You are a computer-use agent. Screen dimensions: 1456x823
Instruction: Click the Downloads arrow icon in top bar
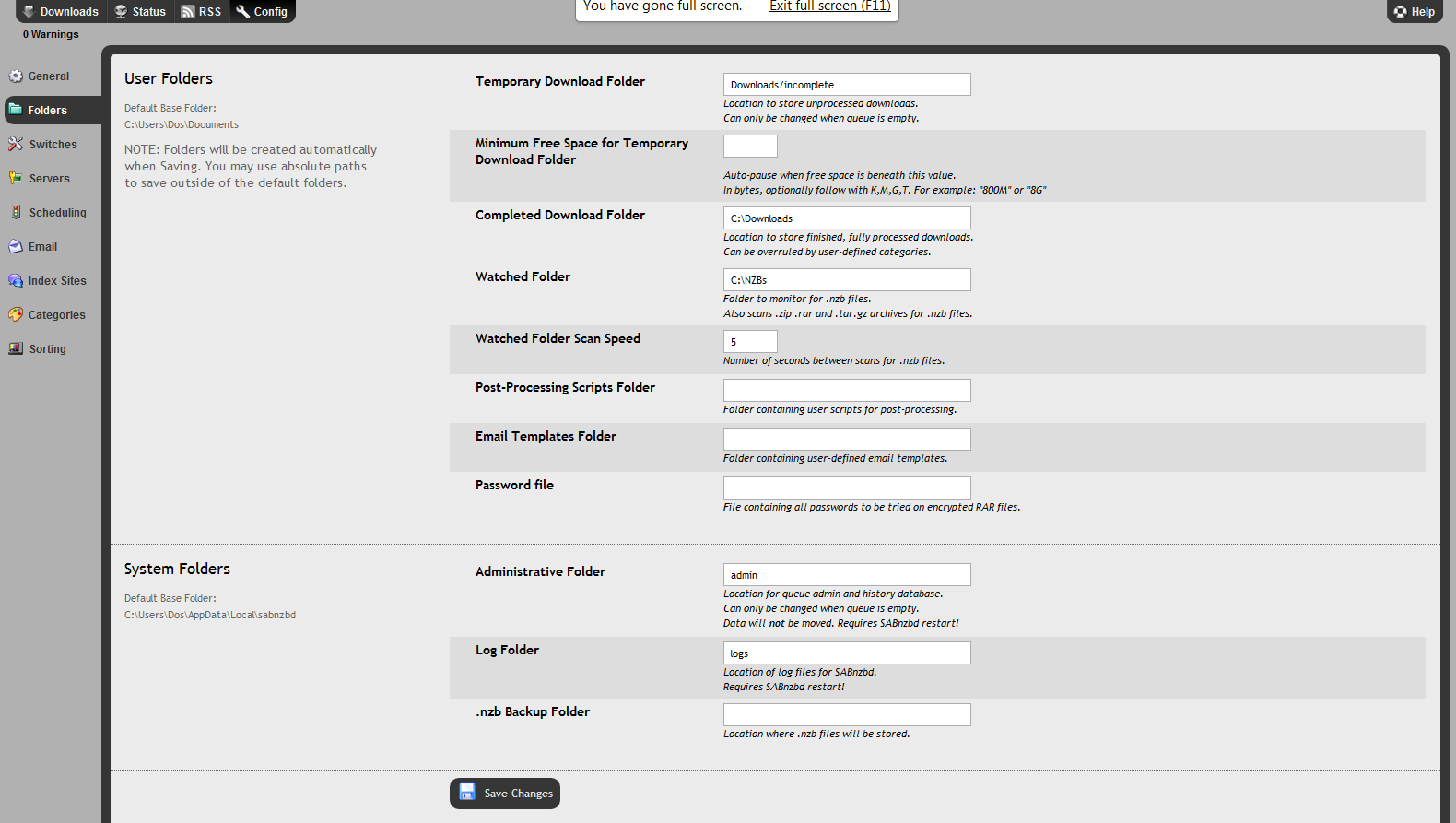[x=29, y=11]
